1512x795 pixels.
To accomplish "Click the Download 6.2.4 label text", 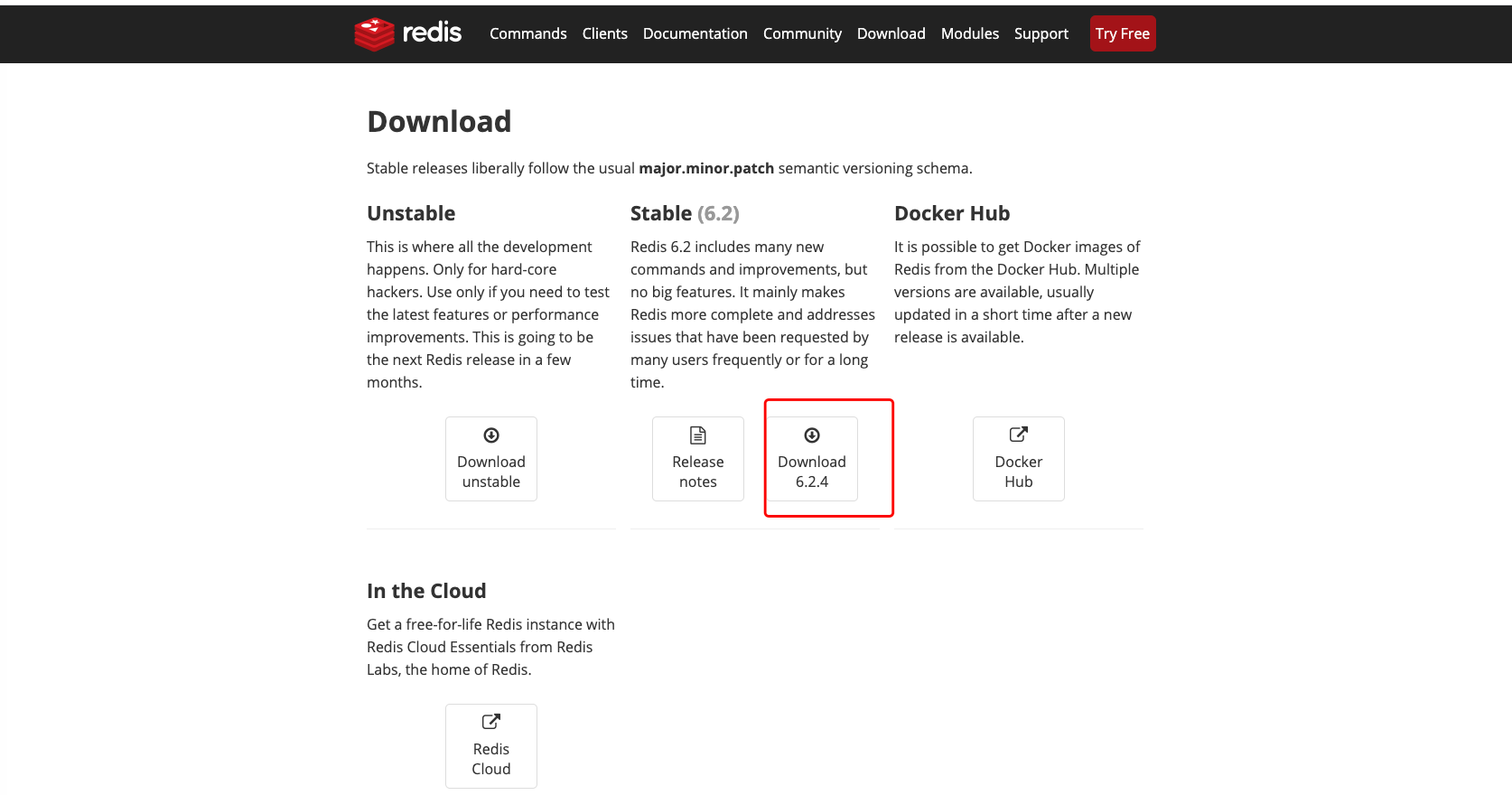I will tap(812, 472).
